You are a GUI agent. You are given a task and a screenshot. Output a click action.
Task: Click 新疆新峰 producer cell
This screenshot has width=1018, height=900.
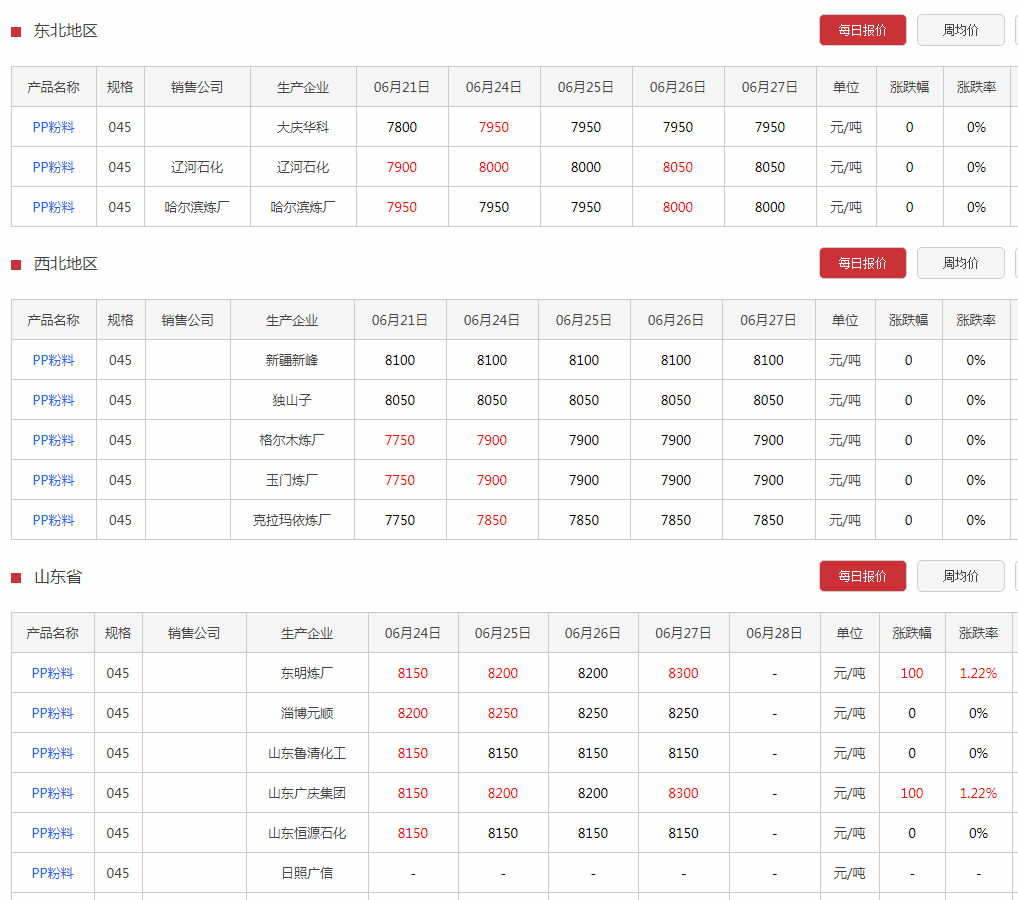pyautogui.click(x=292, y=360)
